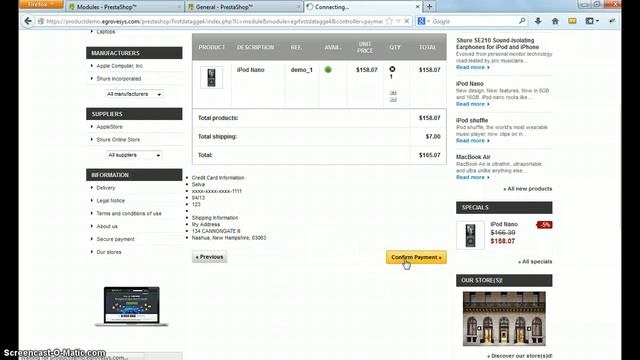Click the Our Store(s) building image
Image resolution: width=640 pixels, height=360 pixels.
coord(504,318)
